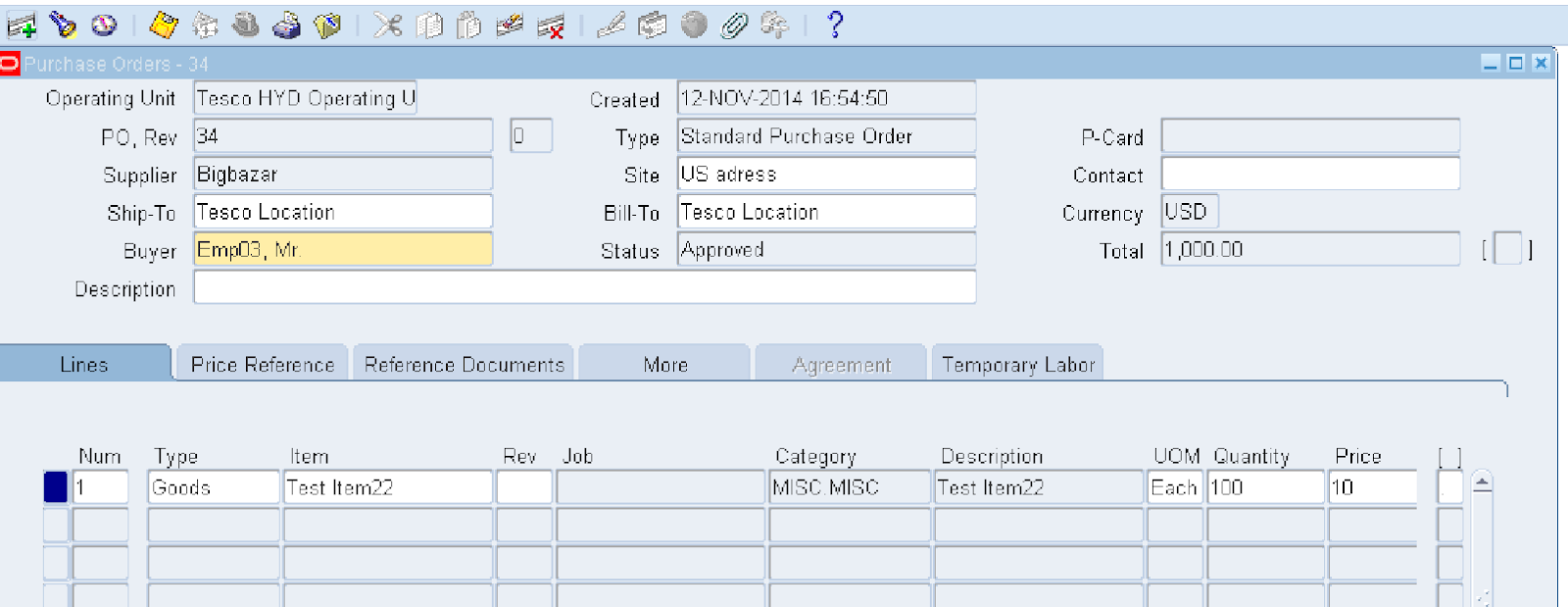Click the Edit Field pencil icon
Screen dimensions: 1568x607
(612, 25)
